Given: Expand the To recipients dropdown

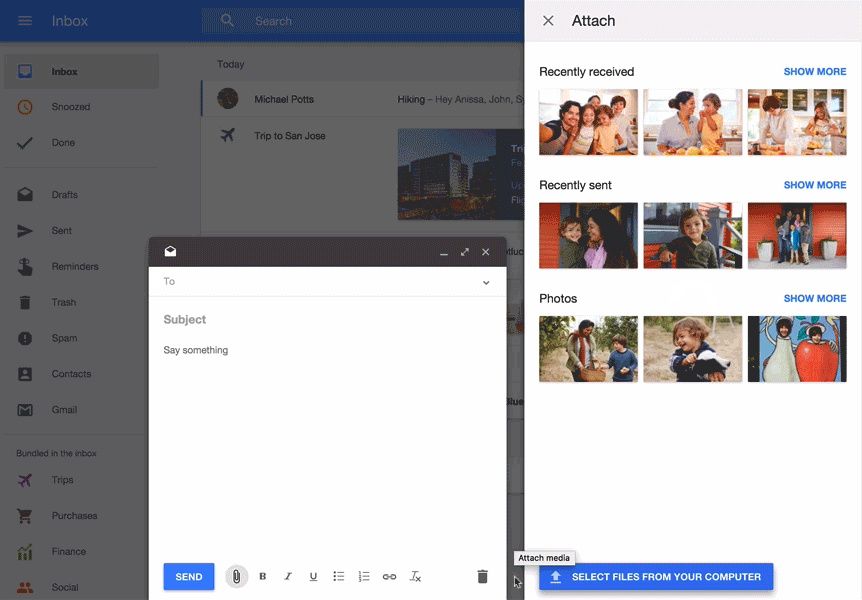Looking at the screenshot, I should tap(486, 281).
